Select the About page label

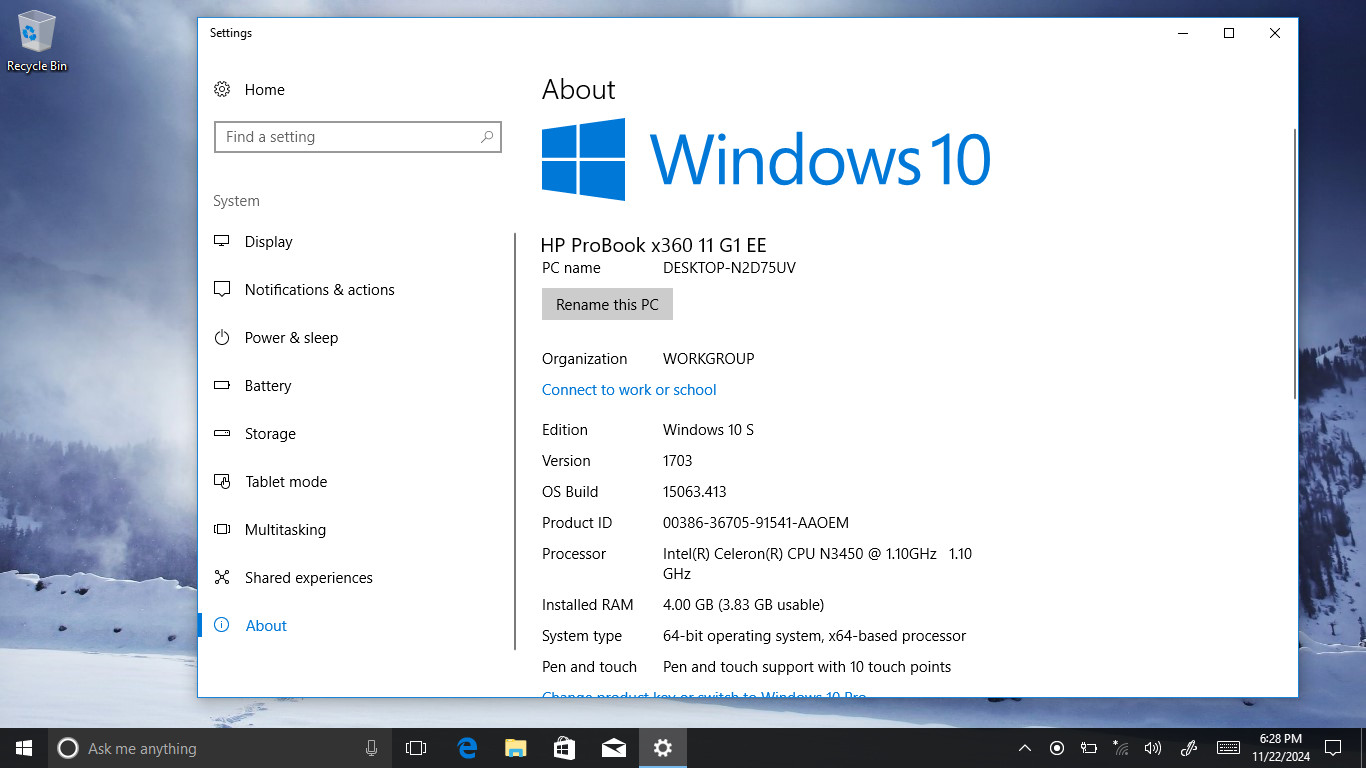[x=266, y=625]
